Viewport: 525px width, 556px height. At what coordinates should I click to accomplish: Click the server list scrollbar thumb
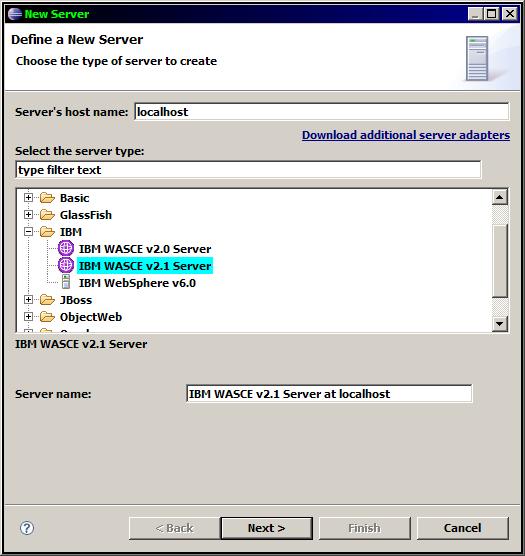tap(500, 261)
